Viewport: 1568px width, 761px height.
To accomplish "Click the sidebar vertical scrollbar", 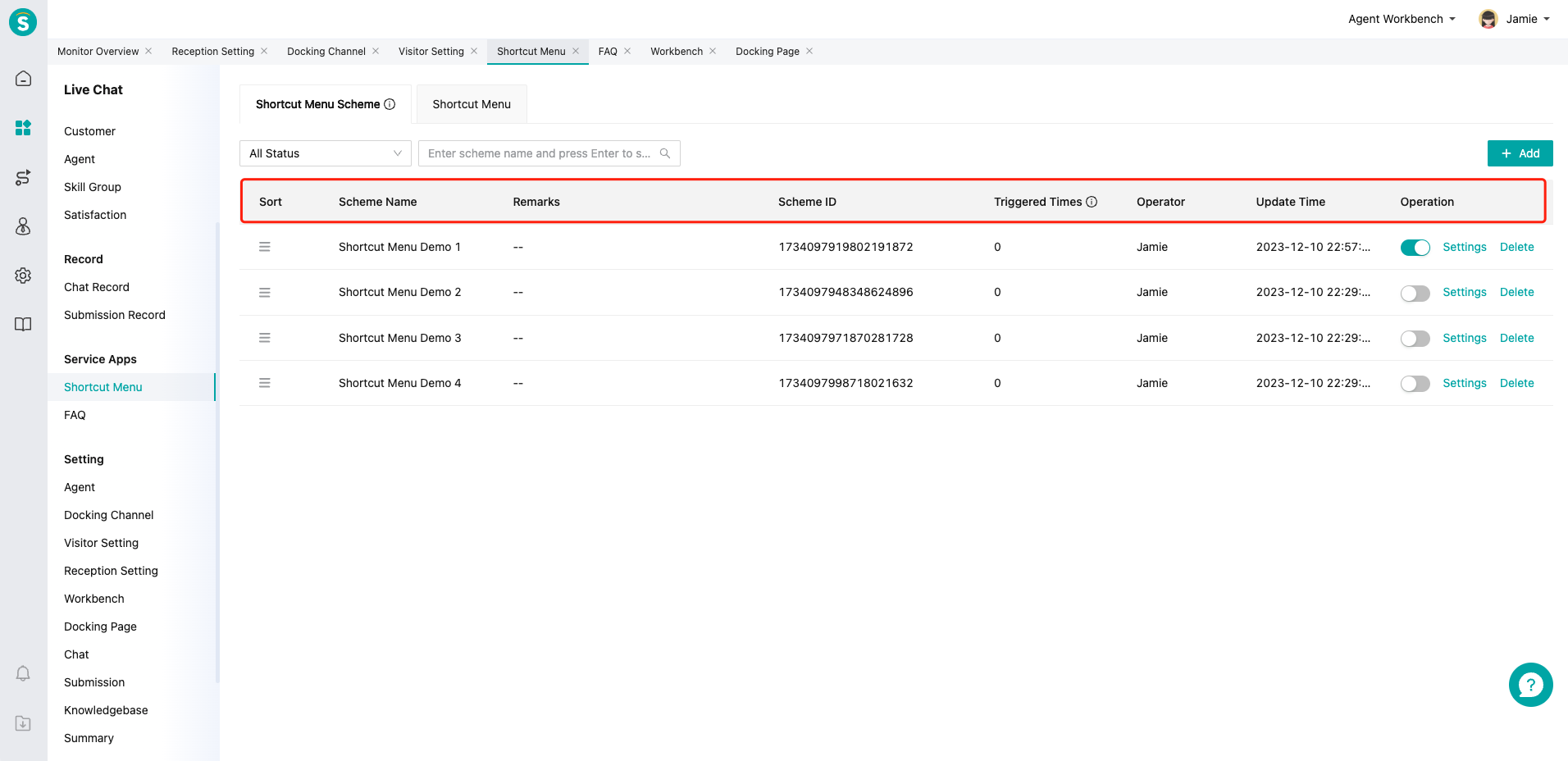I will pos(217,453).
